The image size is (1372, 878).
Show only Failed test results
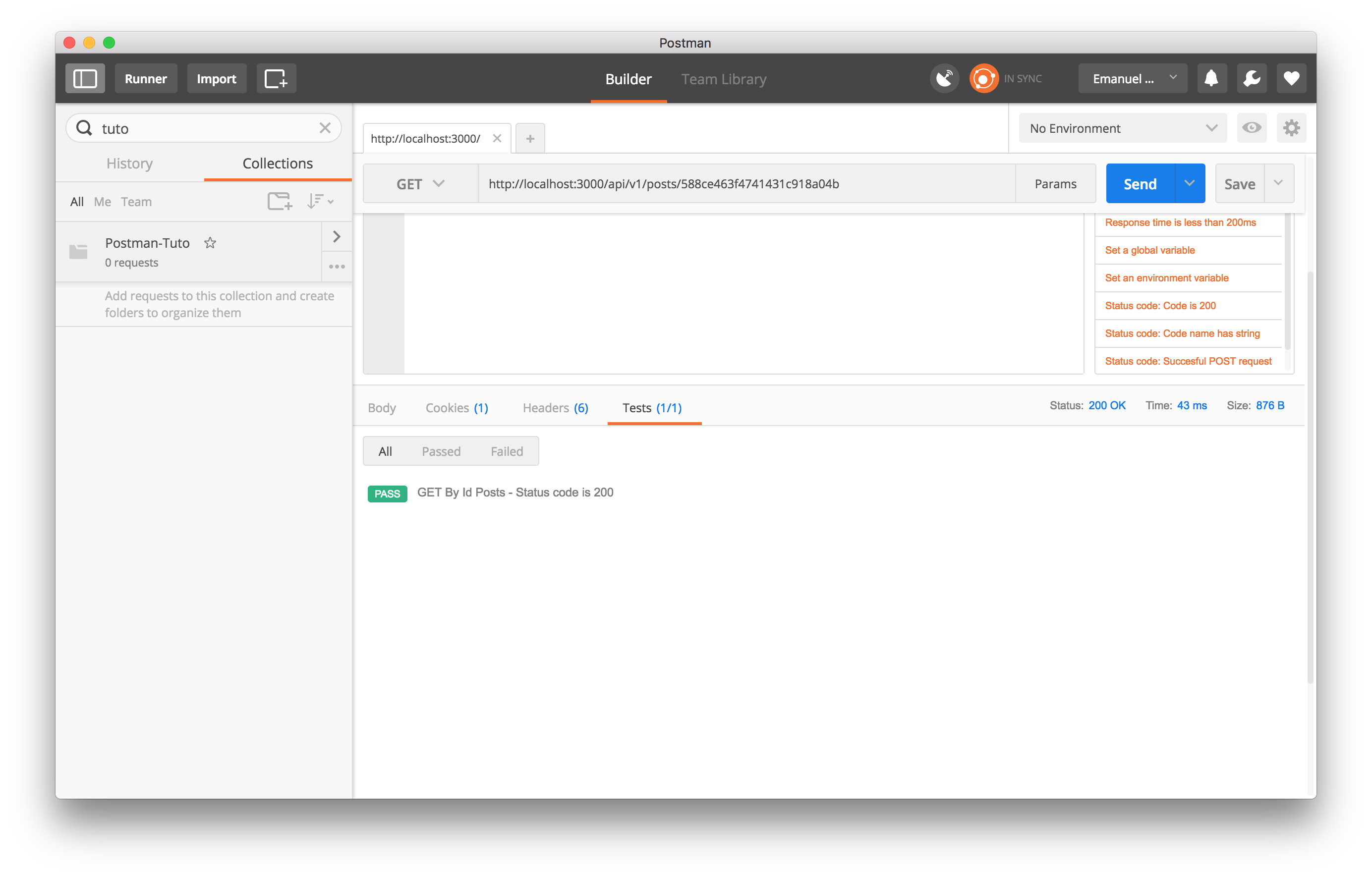pos(507,451)
